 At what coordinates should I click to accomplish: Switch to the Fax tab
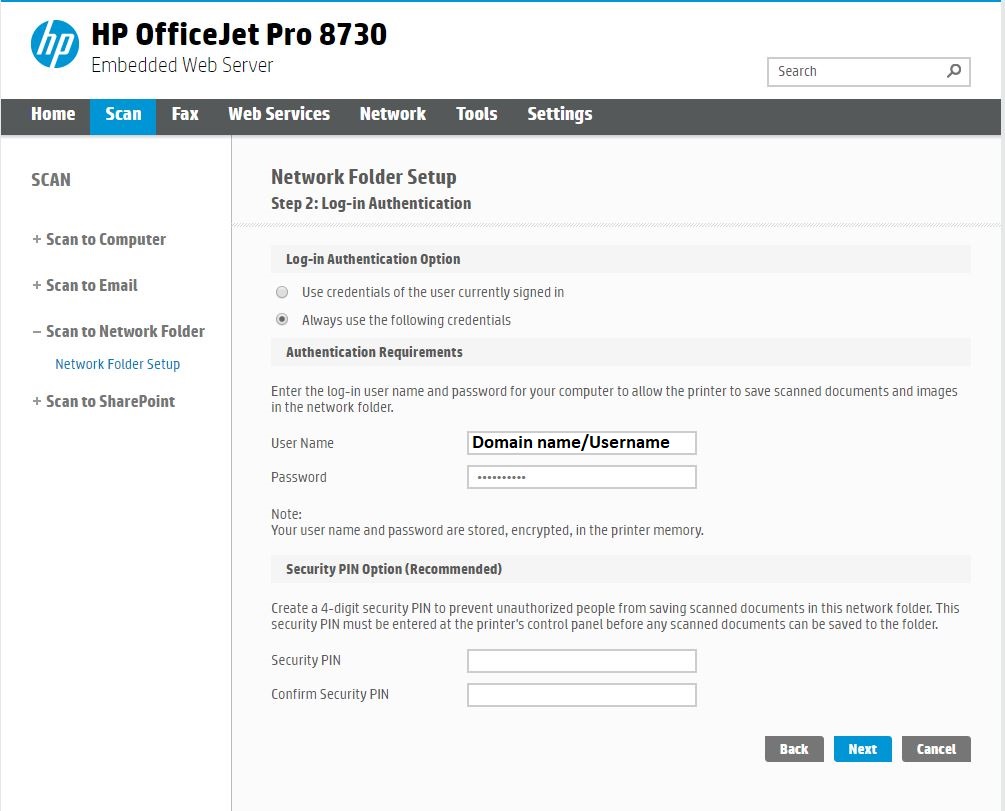pos(185,115)
